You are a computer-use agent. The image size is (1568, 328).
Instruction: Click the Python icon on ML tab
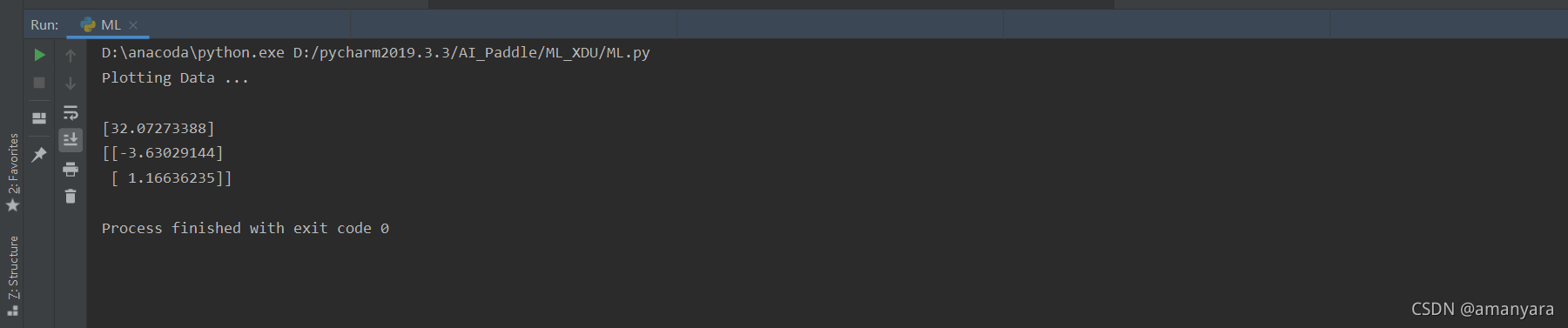click(x=88, y=25)
